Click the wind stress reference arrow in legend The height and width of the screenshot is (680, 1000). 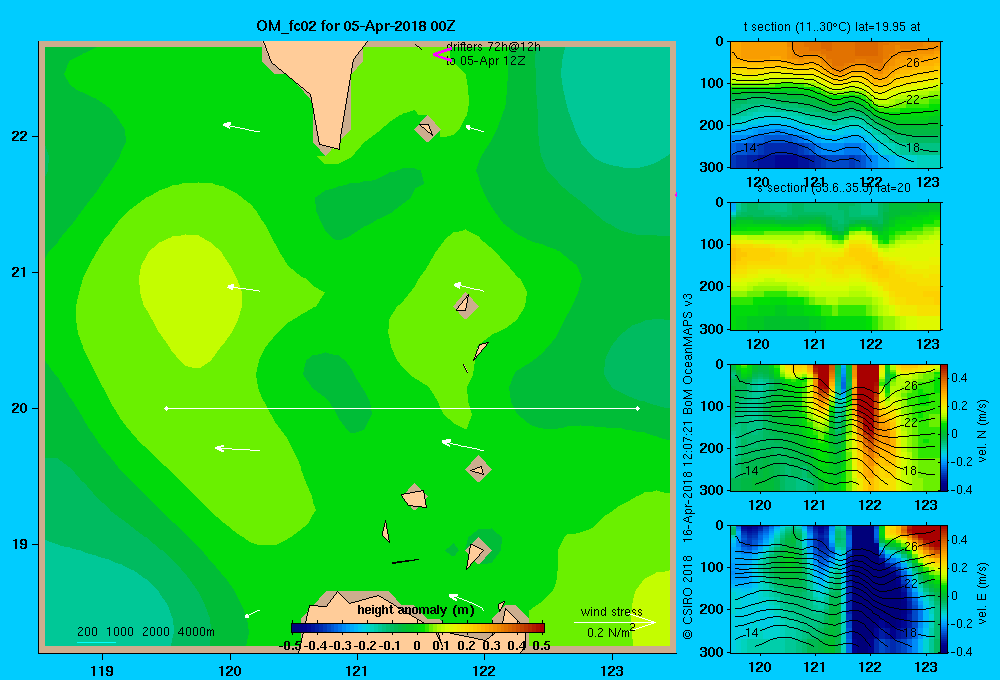[614, 622]
